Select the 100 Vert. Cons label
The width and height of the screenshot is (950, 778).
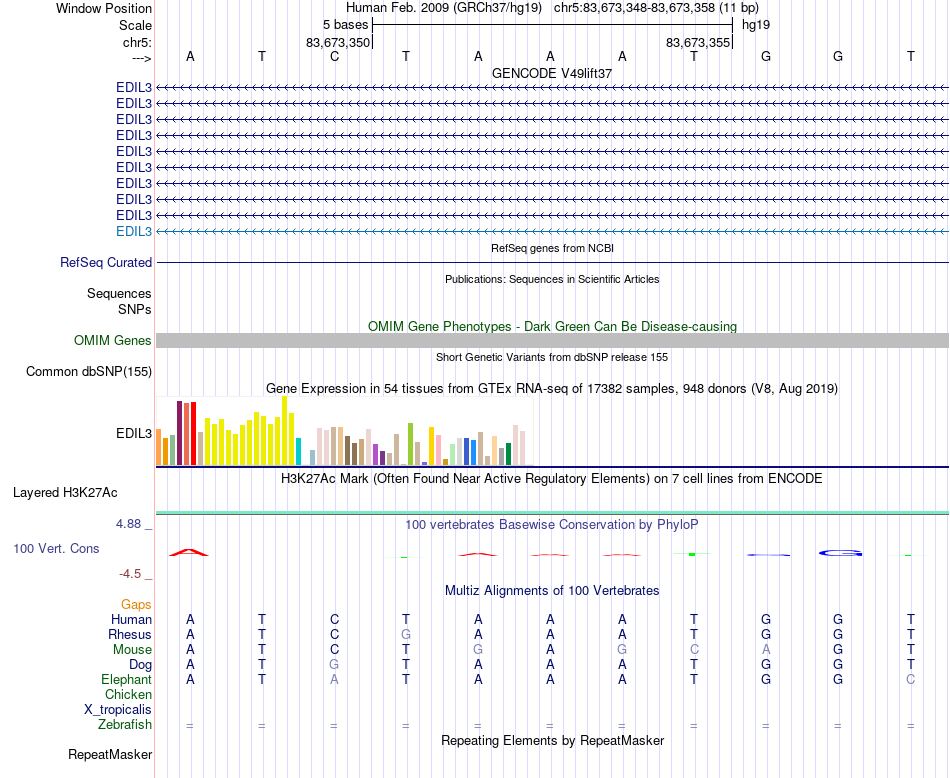pyautogui.click(x=56, y=548)
